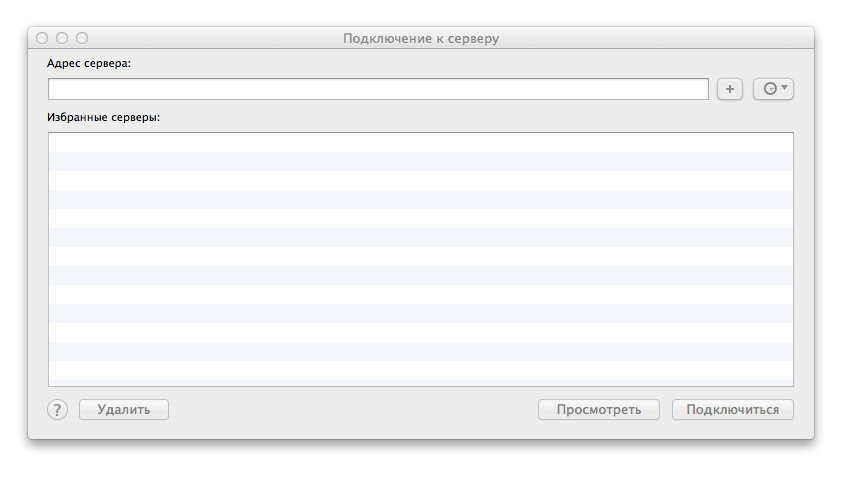The height and width of the screenshot is (479, 859).
Task: Click the small arrow beside the clock icon
Action: pos(784,87)
